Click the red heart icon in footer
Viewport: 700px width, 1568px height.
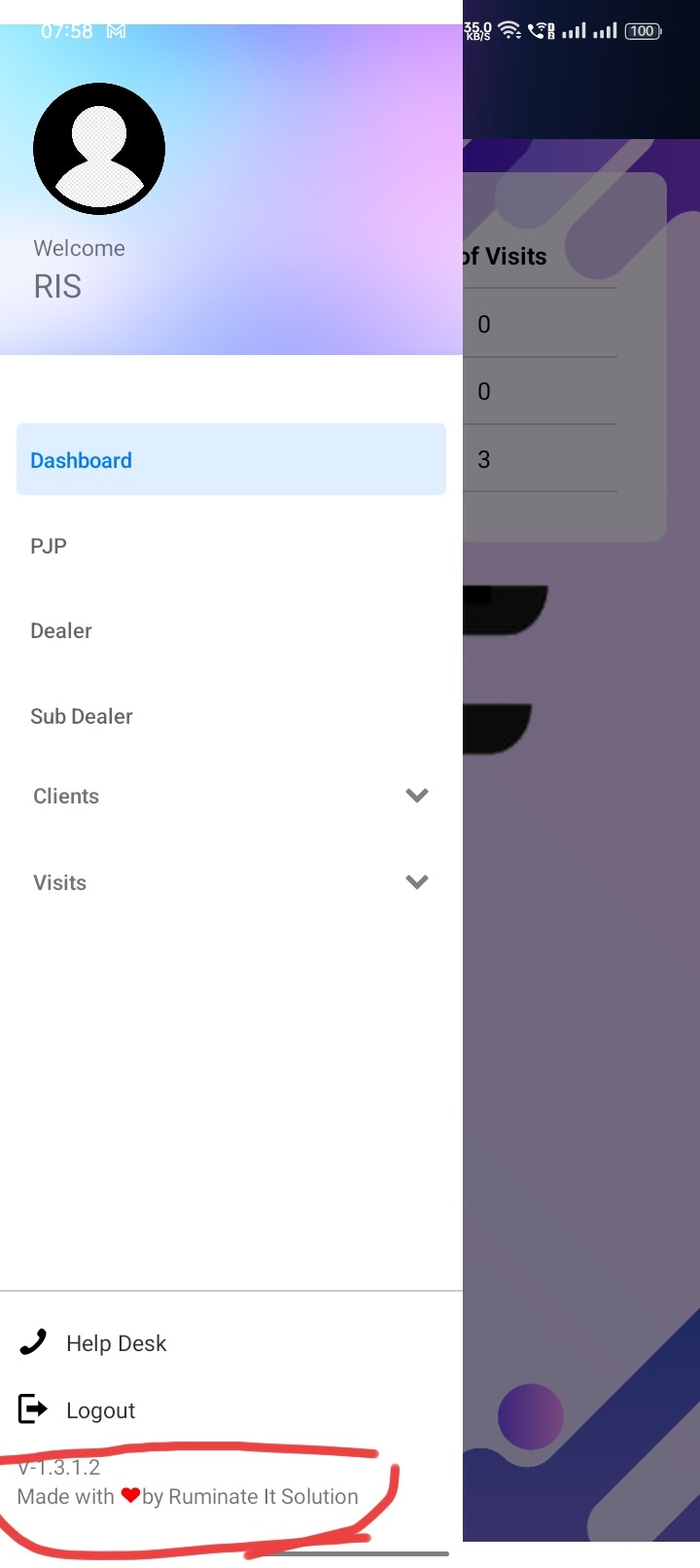130,1495
